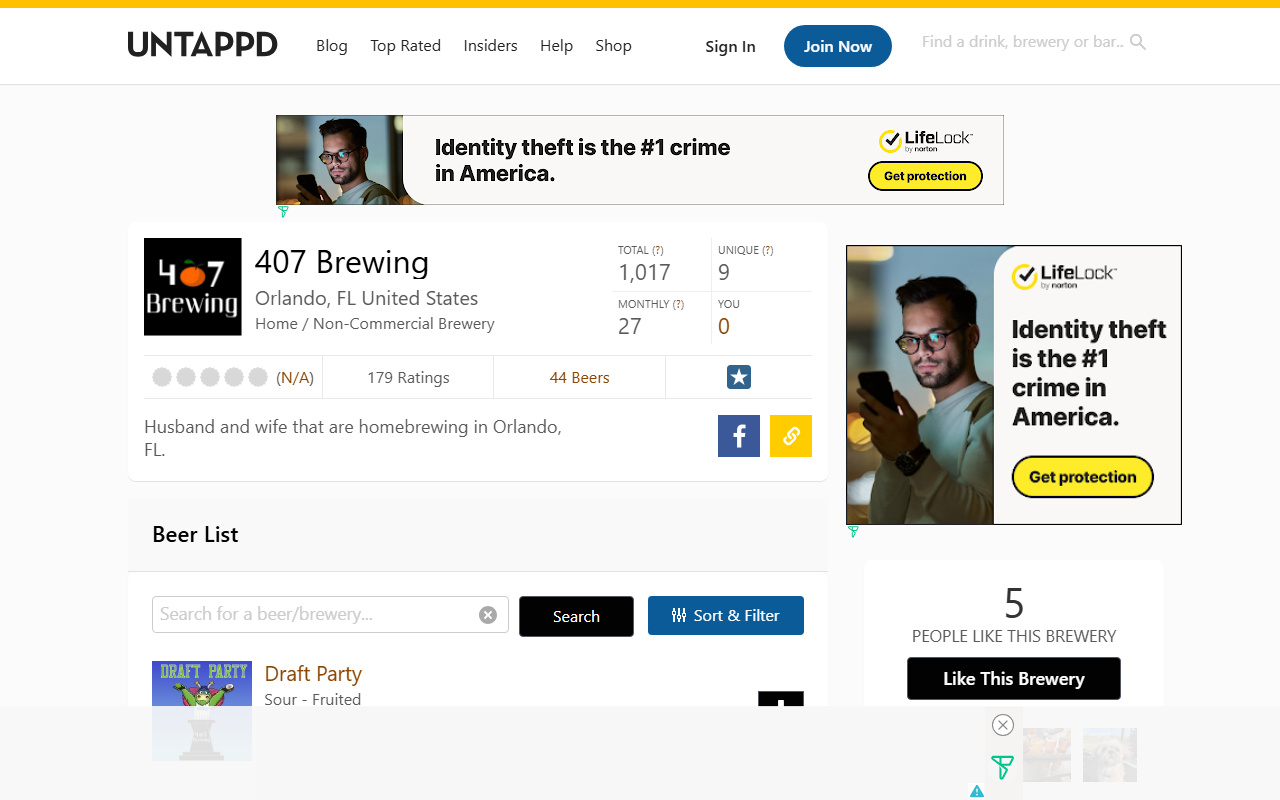This screenshot has height=800, width=1280.
Task: Open the Top Rated page
Action: click(405, 45)
